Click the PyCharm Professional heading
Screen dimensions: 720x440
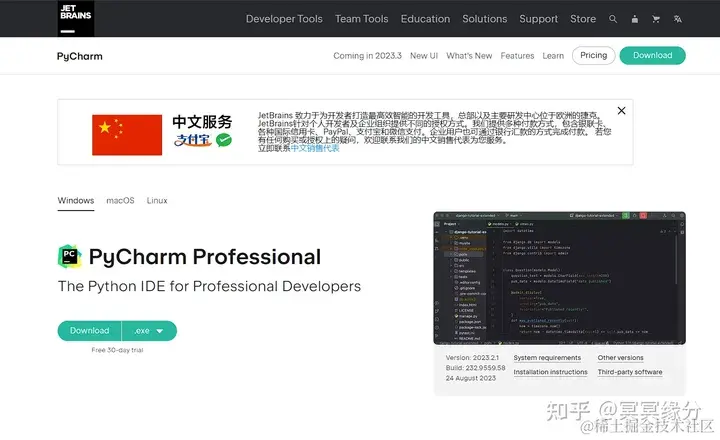205,257
